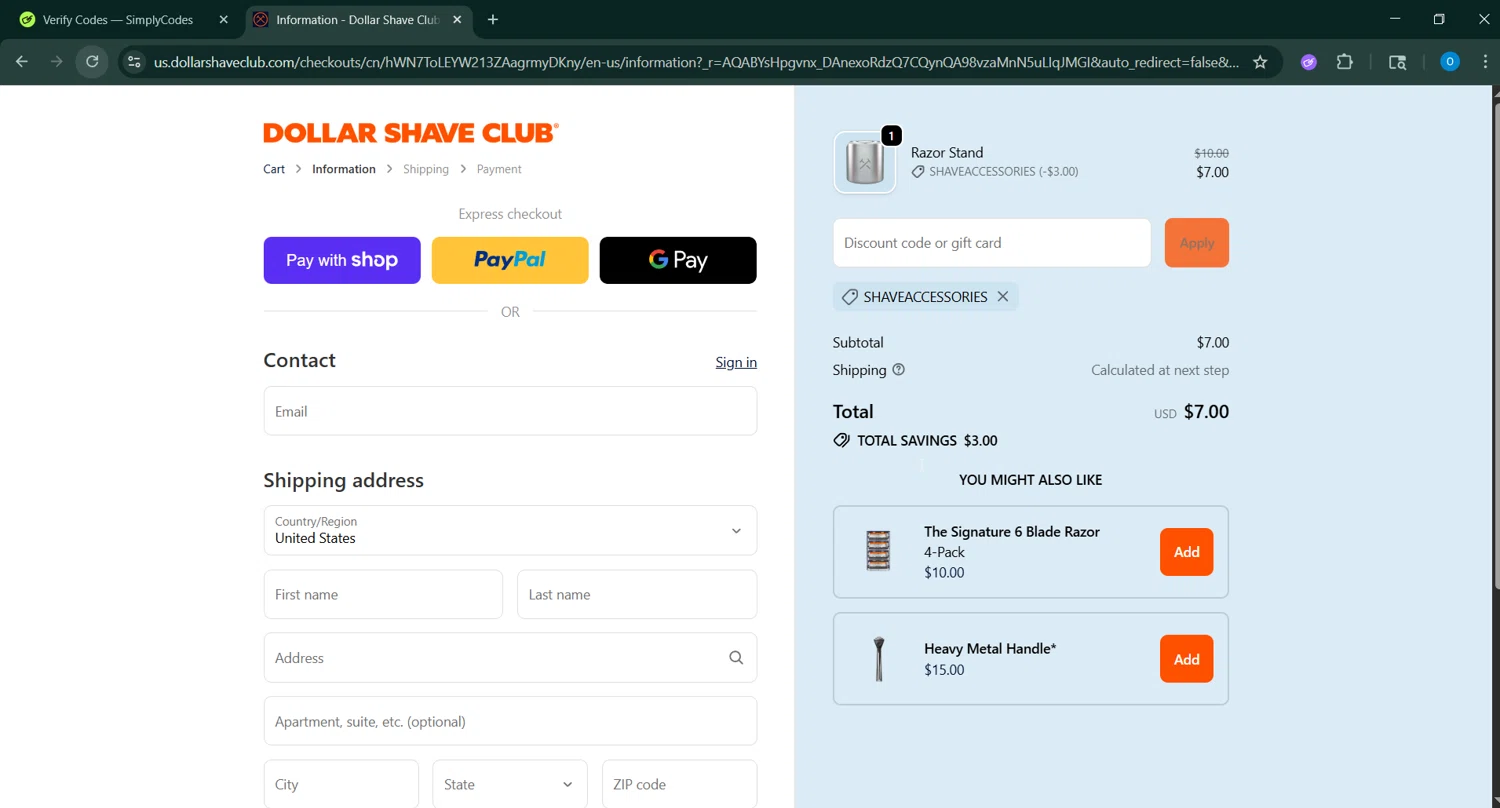This screenshot has height=808, width=1500.
Task: Minimize the Chrome window
Action: tap(1395, 19)
